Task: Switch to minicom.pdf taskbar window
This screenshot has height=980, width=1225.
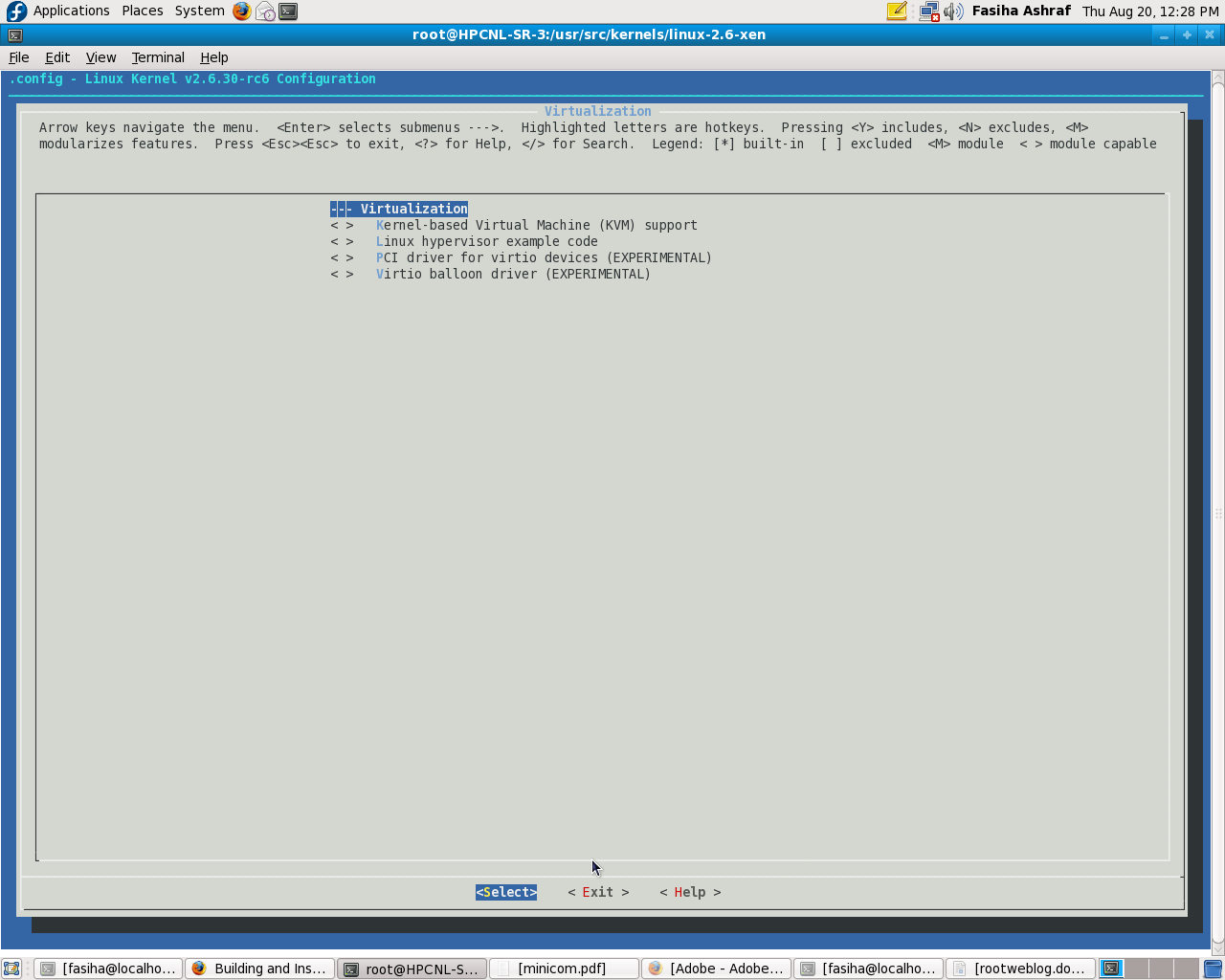Action: point(563,969)
